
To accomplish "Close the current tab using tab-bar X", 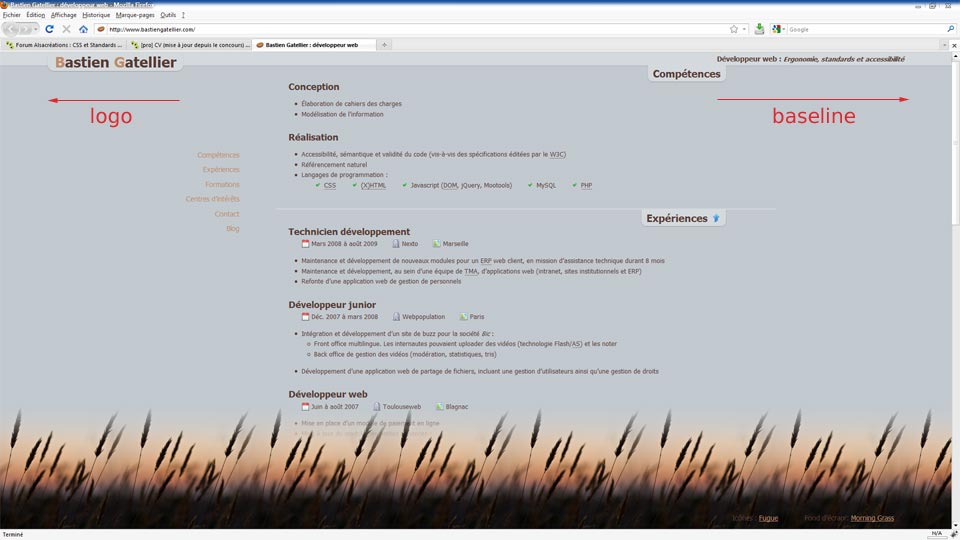I will [x=954, y=45].
